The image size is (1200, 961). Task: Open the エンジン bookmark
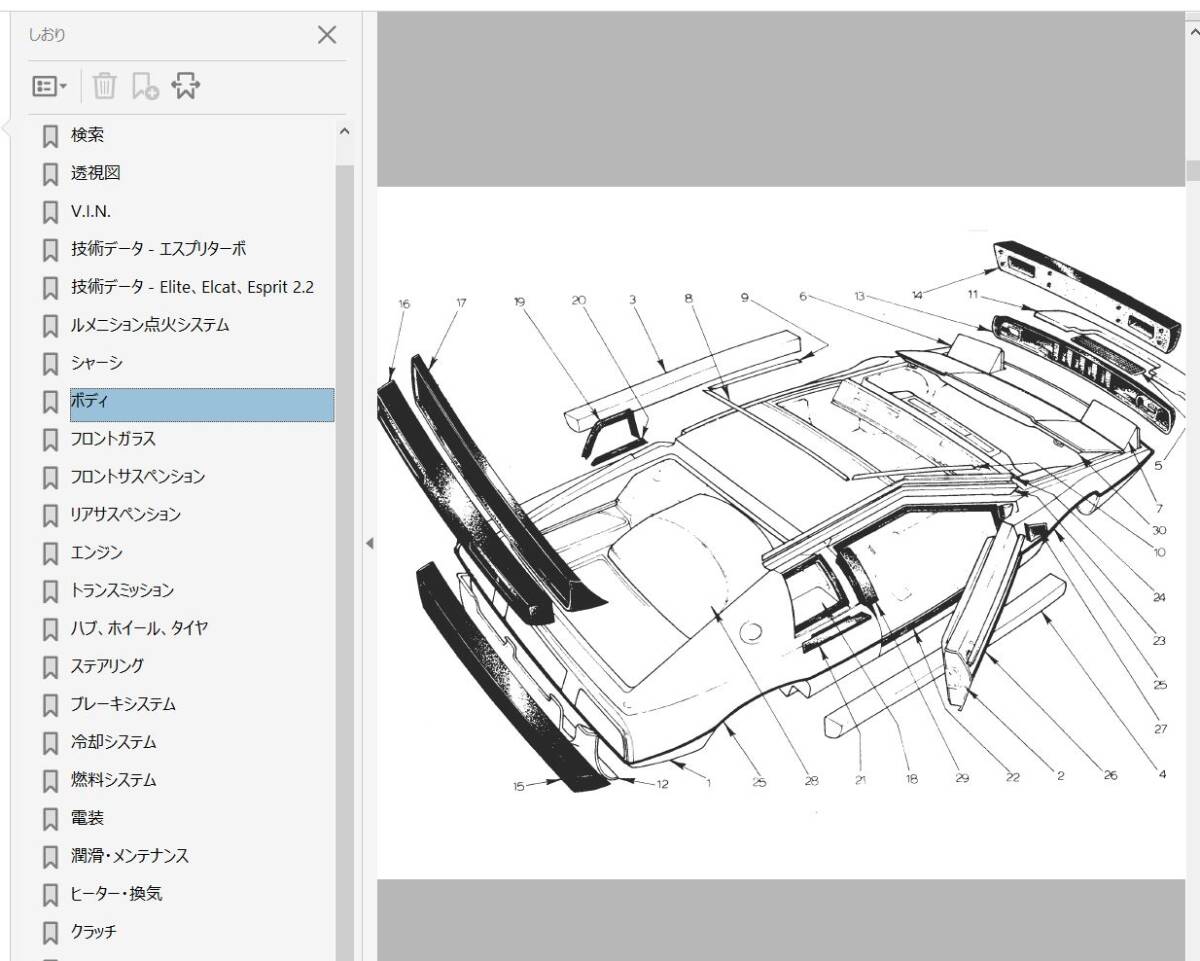point(96,553)
